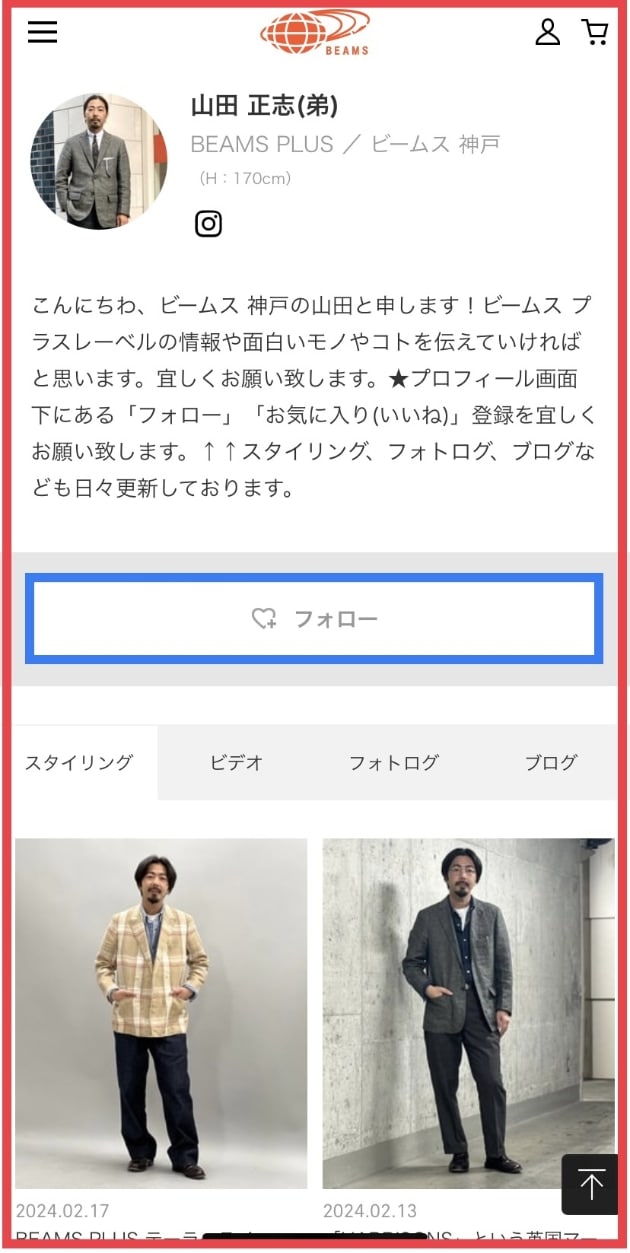The height and width of the screenshot is (1253, 630).
Task: Open the gray blazer styling photo
Action: pos(469,1013)
